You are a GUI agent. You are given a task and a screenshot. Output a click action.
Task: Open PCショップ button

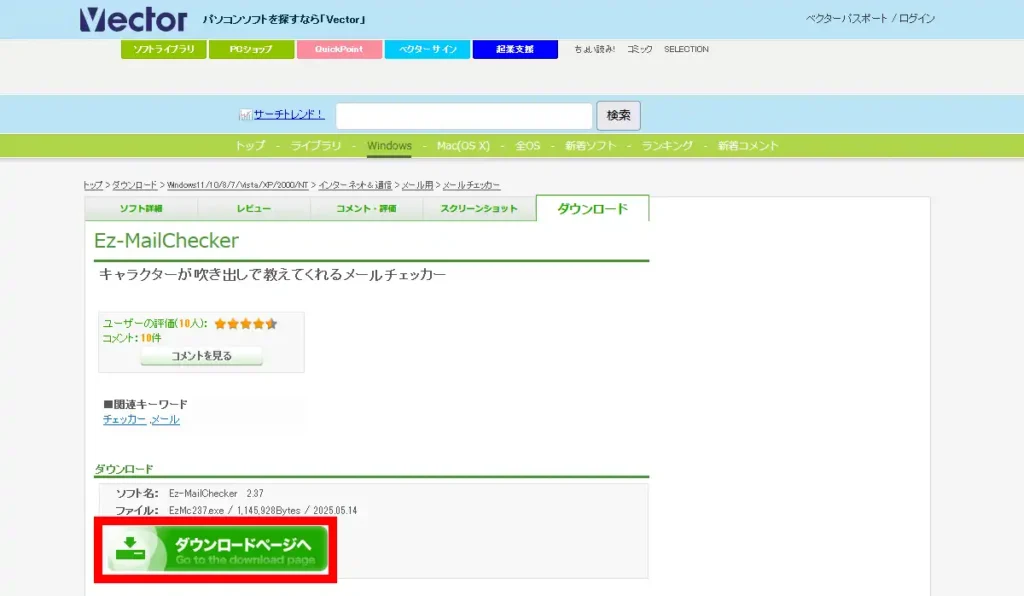coord(251,49)
